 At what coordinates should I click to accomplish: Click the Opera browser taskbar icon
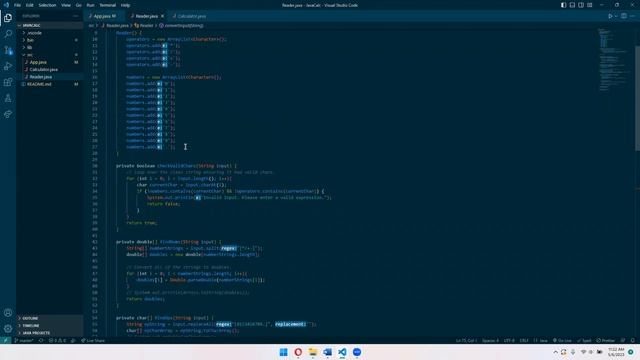[x=298, y=352]
